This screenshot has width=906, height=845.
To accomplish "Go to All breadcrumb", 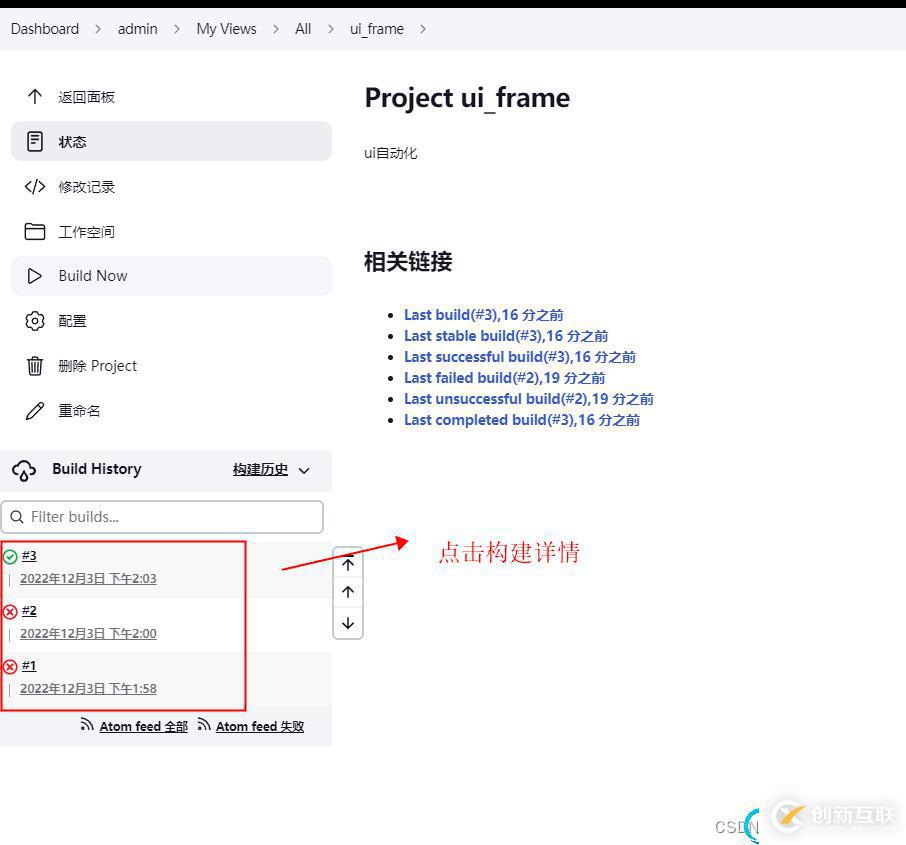I will [303, 29].
